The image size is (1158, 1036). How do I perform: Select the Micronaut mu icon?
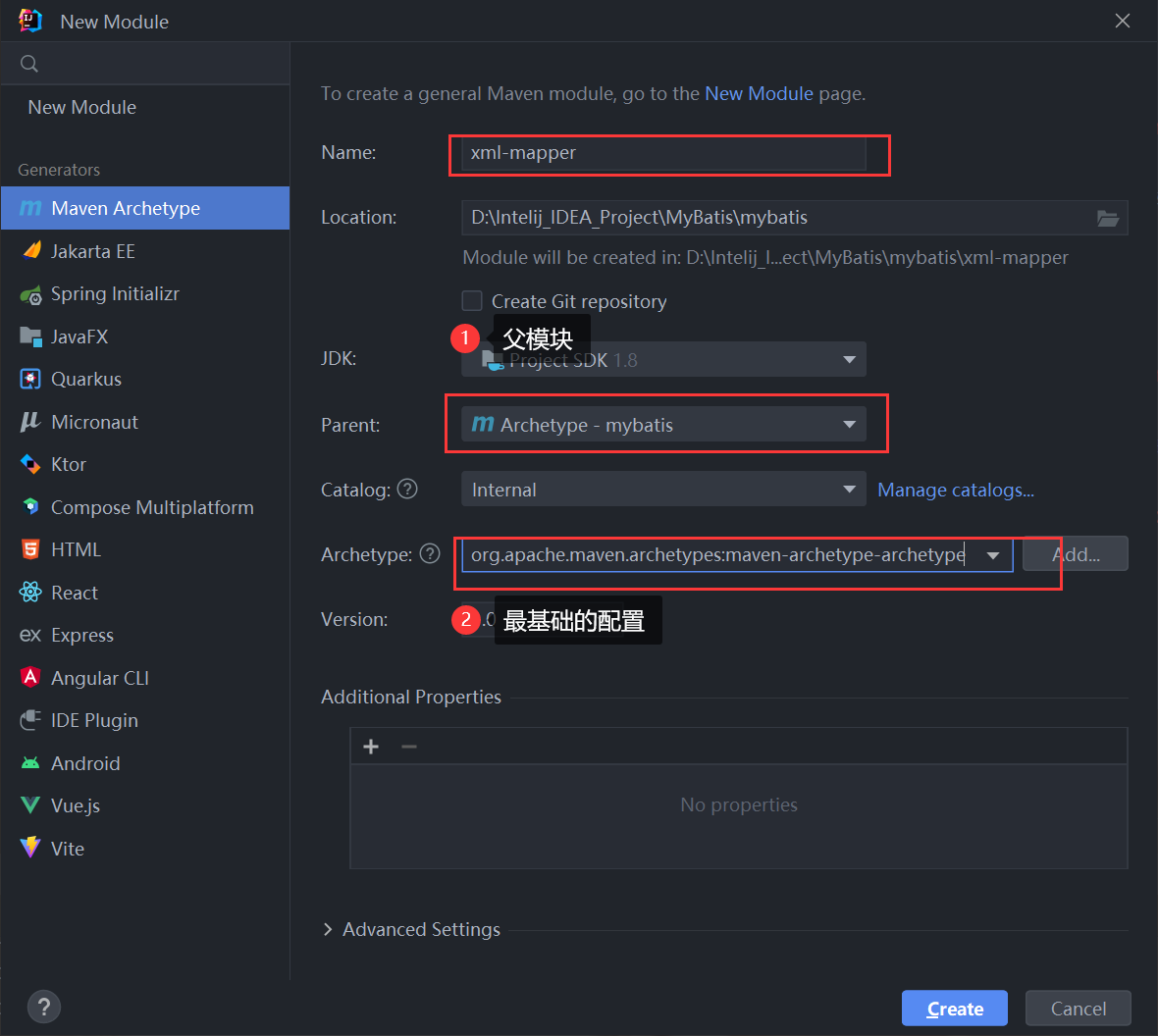(x=30, y=422)
